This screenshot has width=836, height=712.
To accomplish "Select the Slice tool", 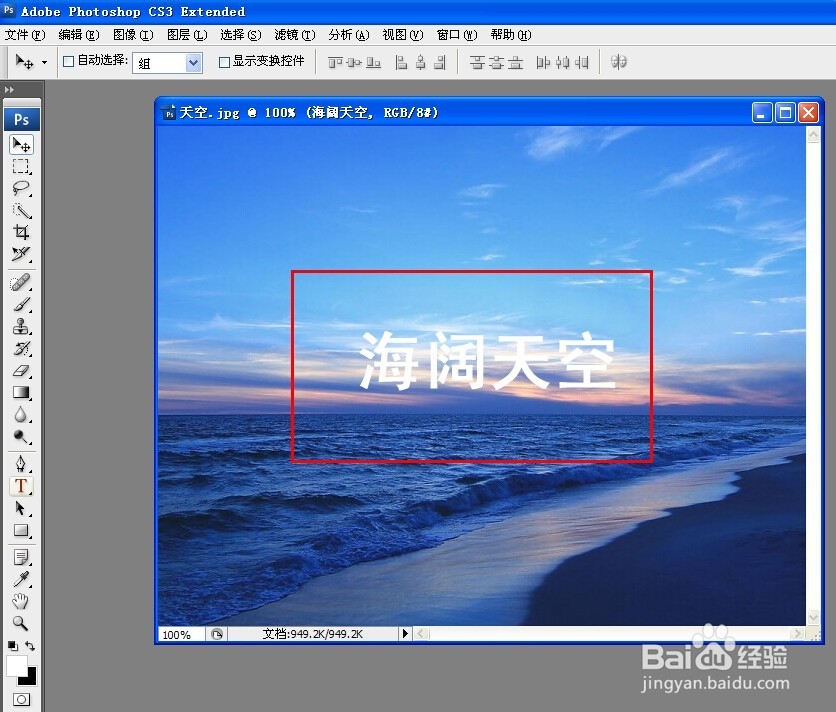I will (21, 254).
